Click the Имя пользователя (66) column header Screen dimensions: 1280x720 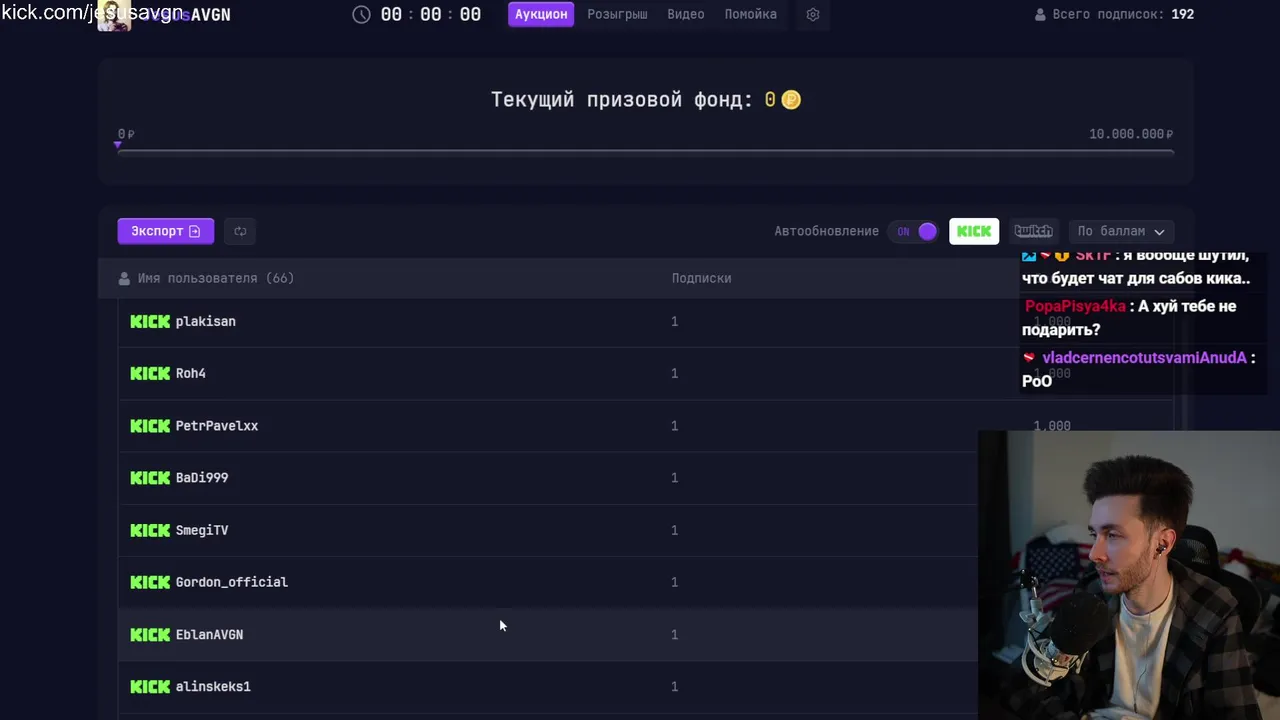tap(216, 278)
